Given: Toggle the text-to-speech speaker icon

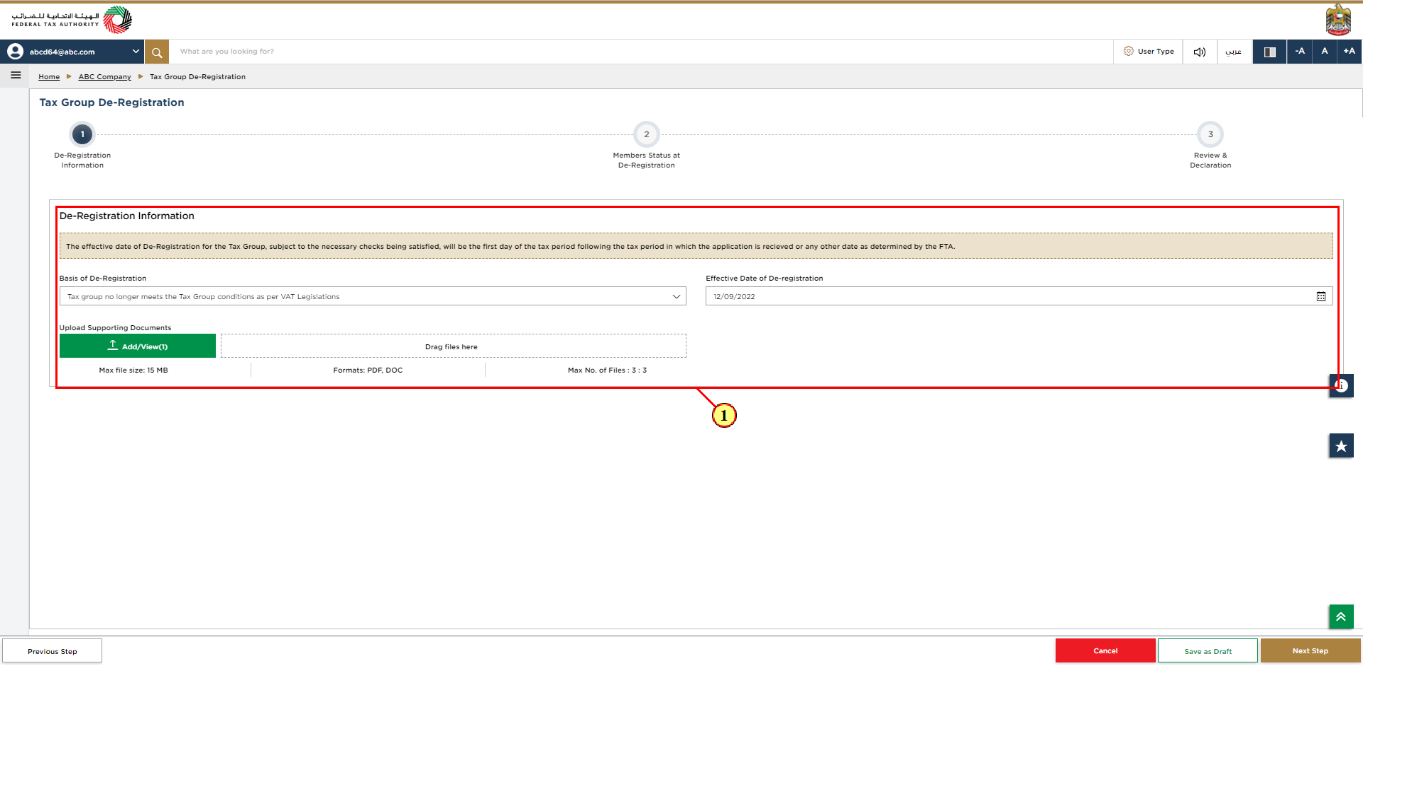Looking at the screenshot, I should point(1199,52).
